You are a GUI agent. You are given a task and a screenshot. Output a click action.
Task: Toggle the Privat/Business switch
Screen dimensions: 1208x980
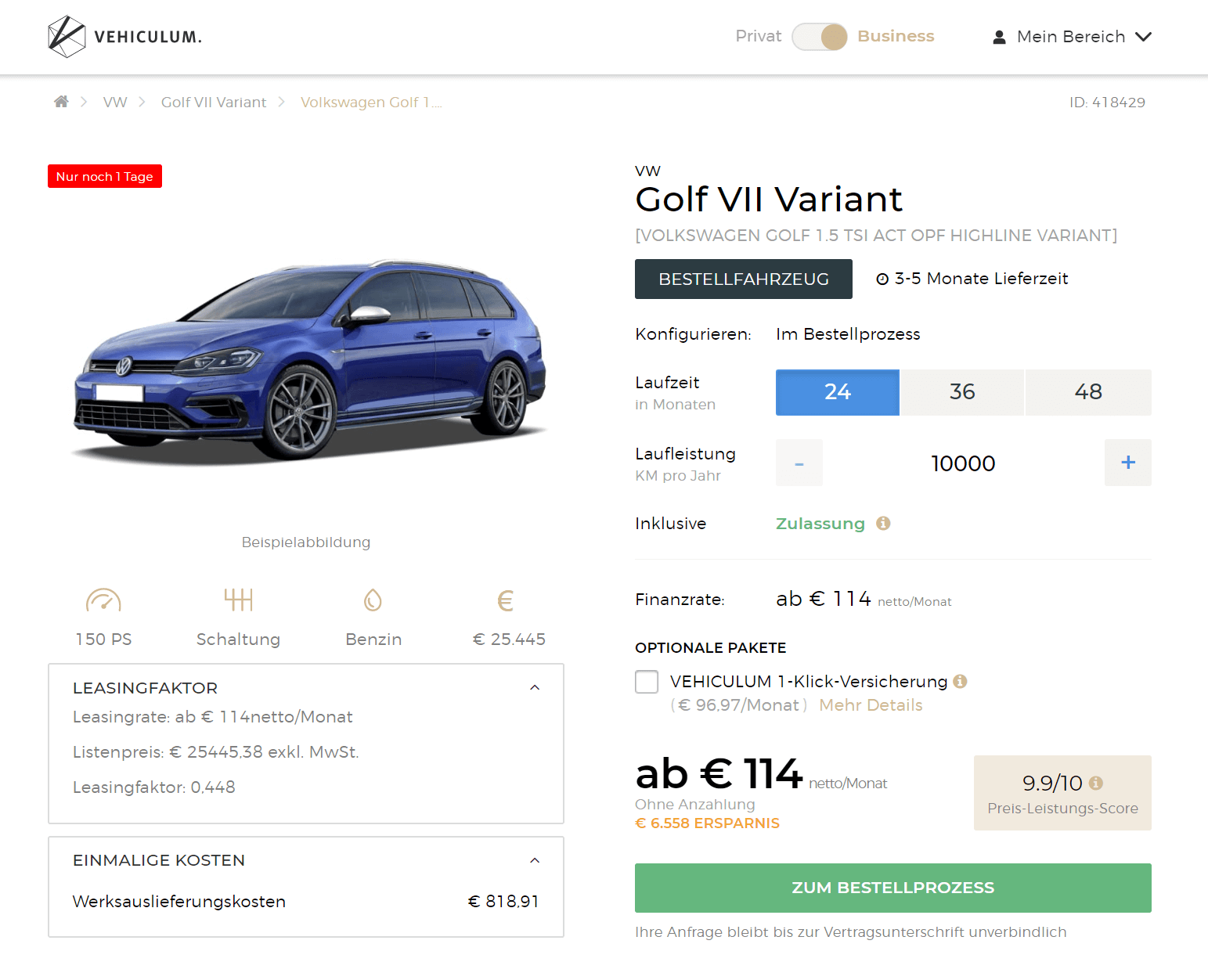point(820,37)
